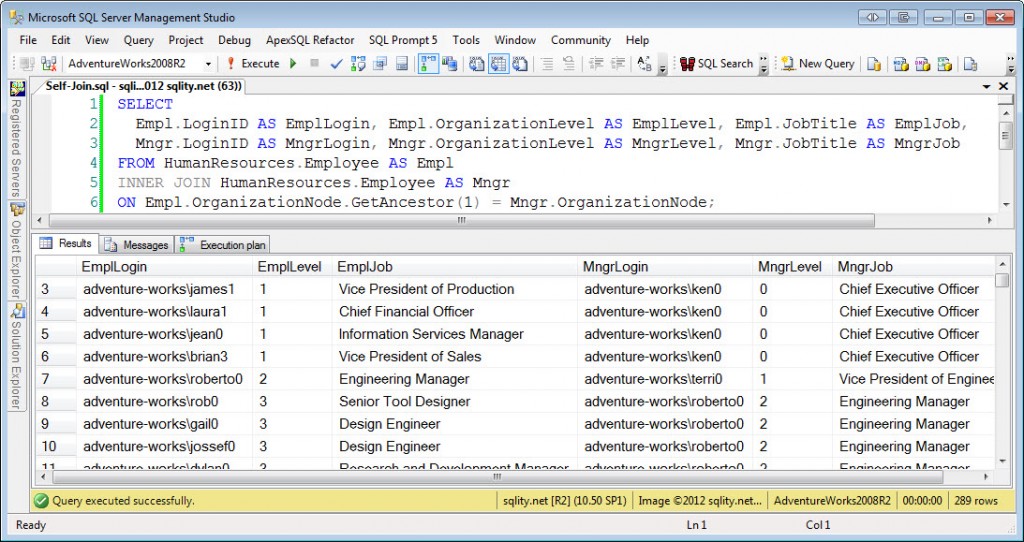
Task: Expand the Registered Servers side panel
Action: point(17,138)
